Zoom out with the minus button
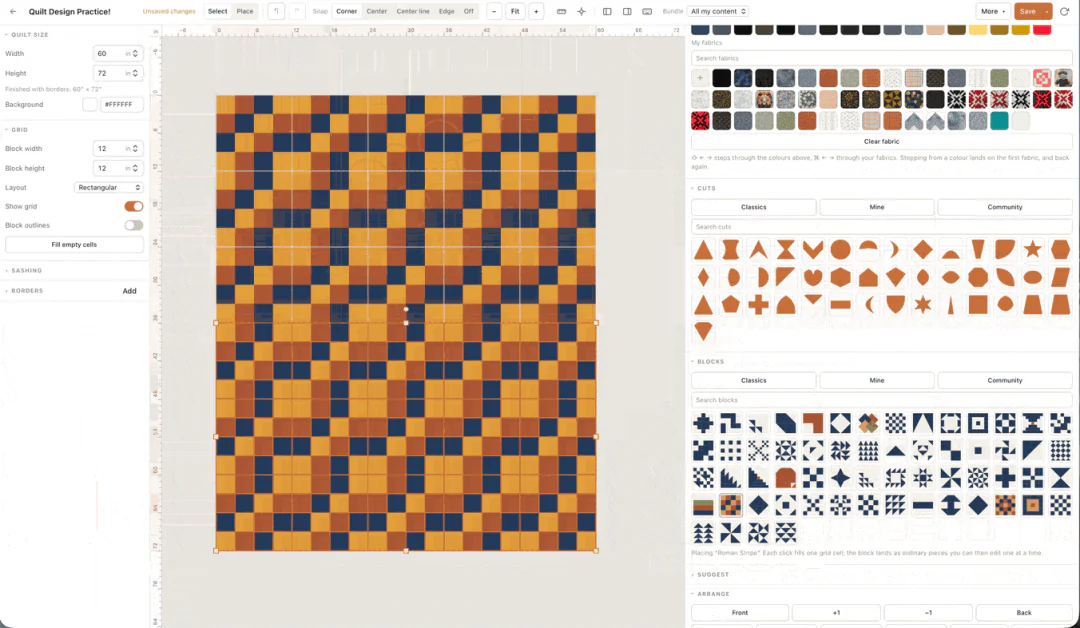This screenshot has width=1080, height=628. pyautogui.click(x=494, y=11)
